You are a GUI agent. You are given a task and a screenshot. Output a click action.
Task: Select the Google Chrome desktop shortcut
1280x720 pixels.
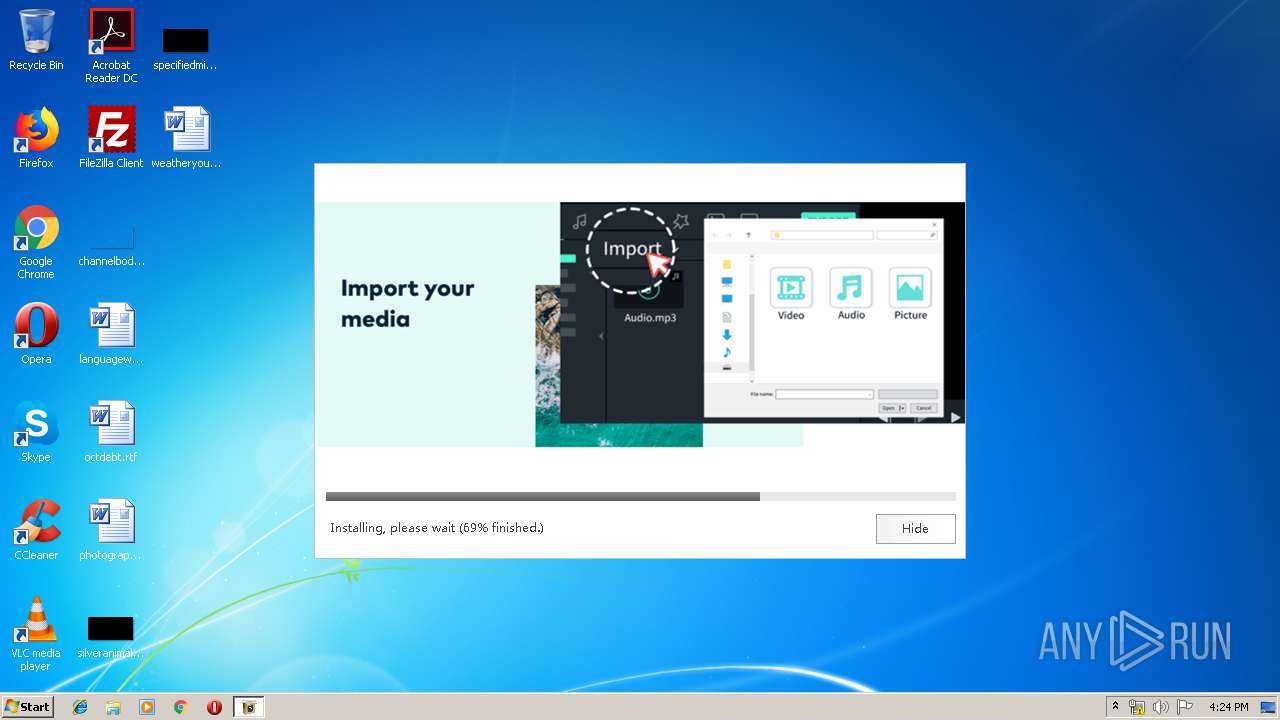pos(36,242)
